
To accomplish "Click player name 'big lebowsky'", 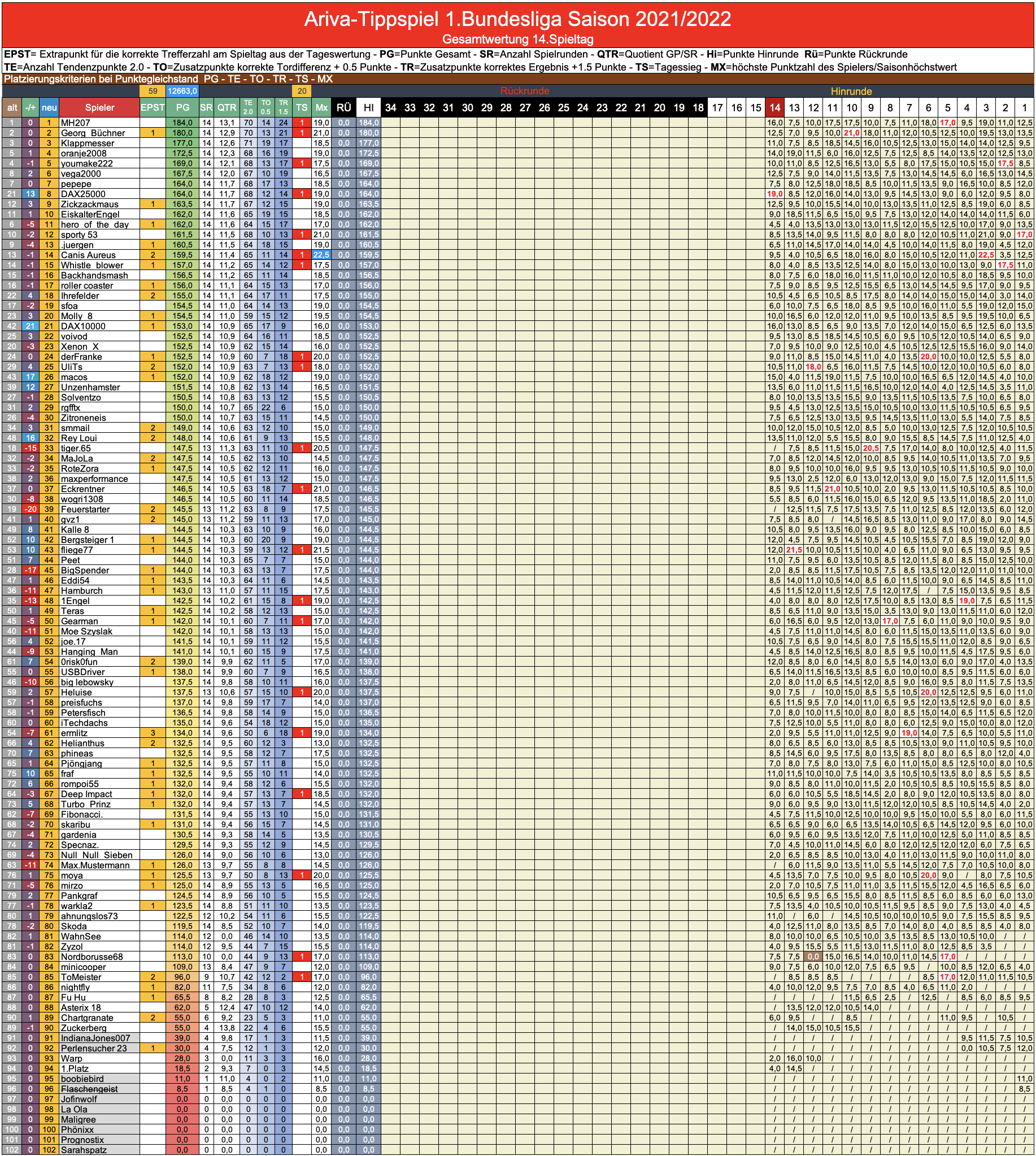I will 87,682.
